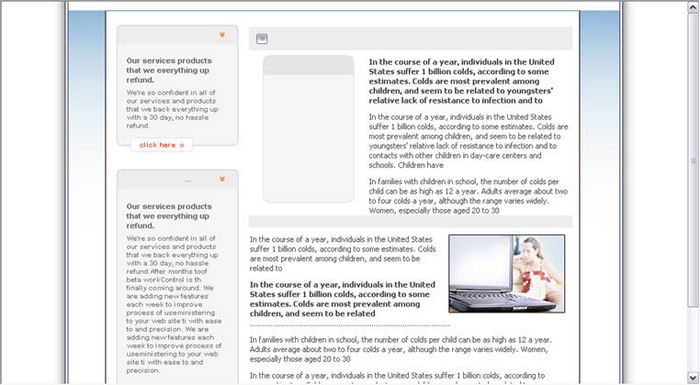The width and height of the screenshot is (700, 385).
Task: Collapse the second sidebar panel with the orange chevron
Action: point(222,179)
